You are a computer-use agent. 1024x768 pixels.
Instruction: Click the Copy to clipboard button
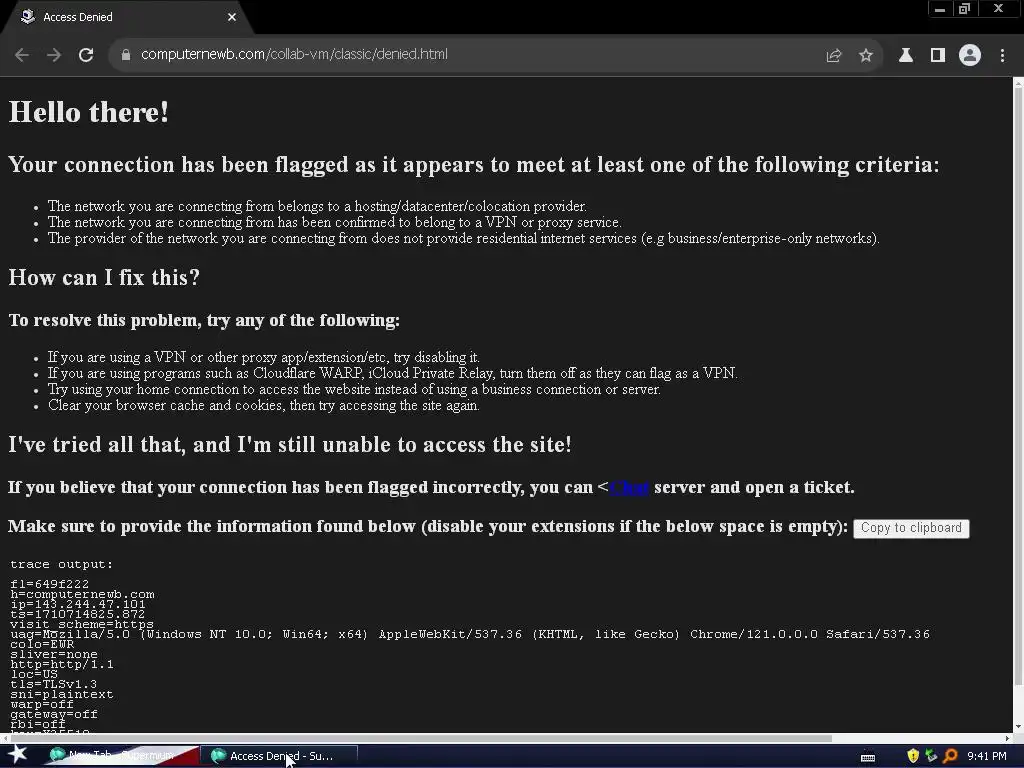(911, 528)
